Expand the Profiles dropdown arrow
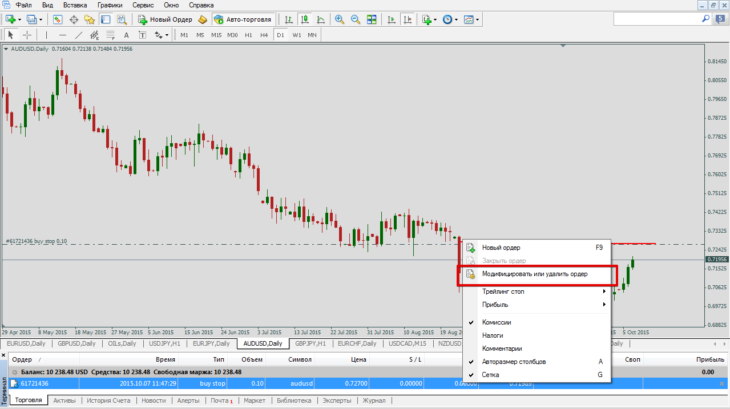730x409 pixels. (x=41, y=20)
